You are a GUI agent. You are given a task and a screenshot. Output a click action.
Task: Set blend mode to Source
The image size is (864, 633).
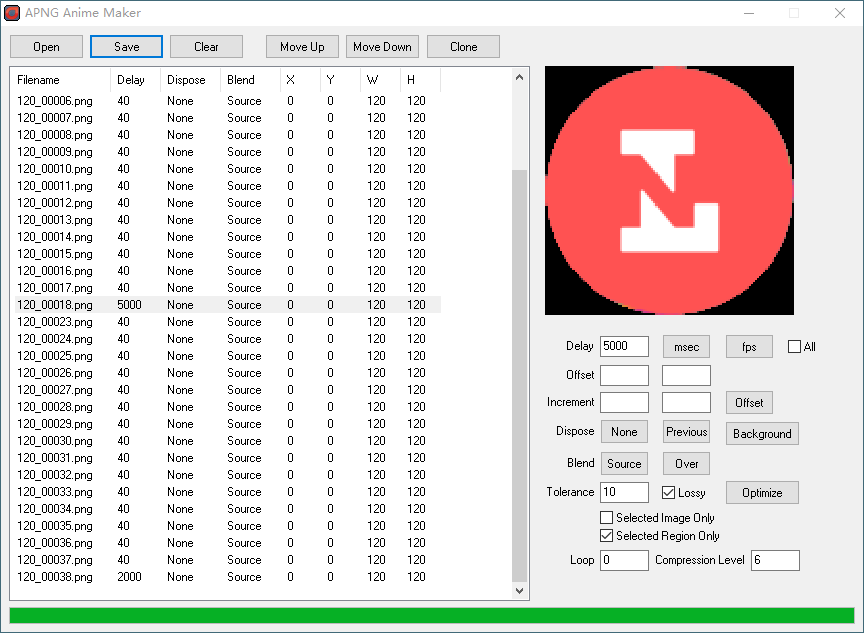click(x=624, y=464)
